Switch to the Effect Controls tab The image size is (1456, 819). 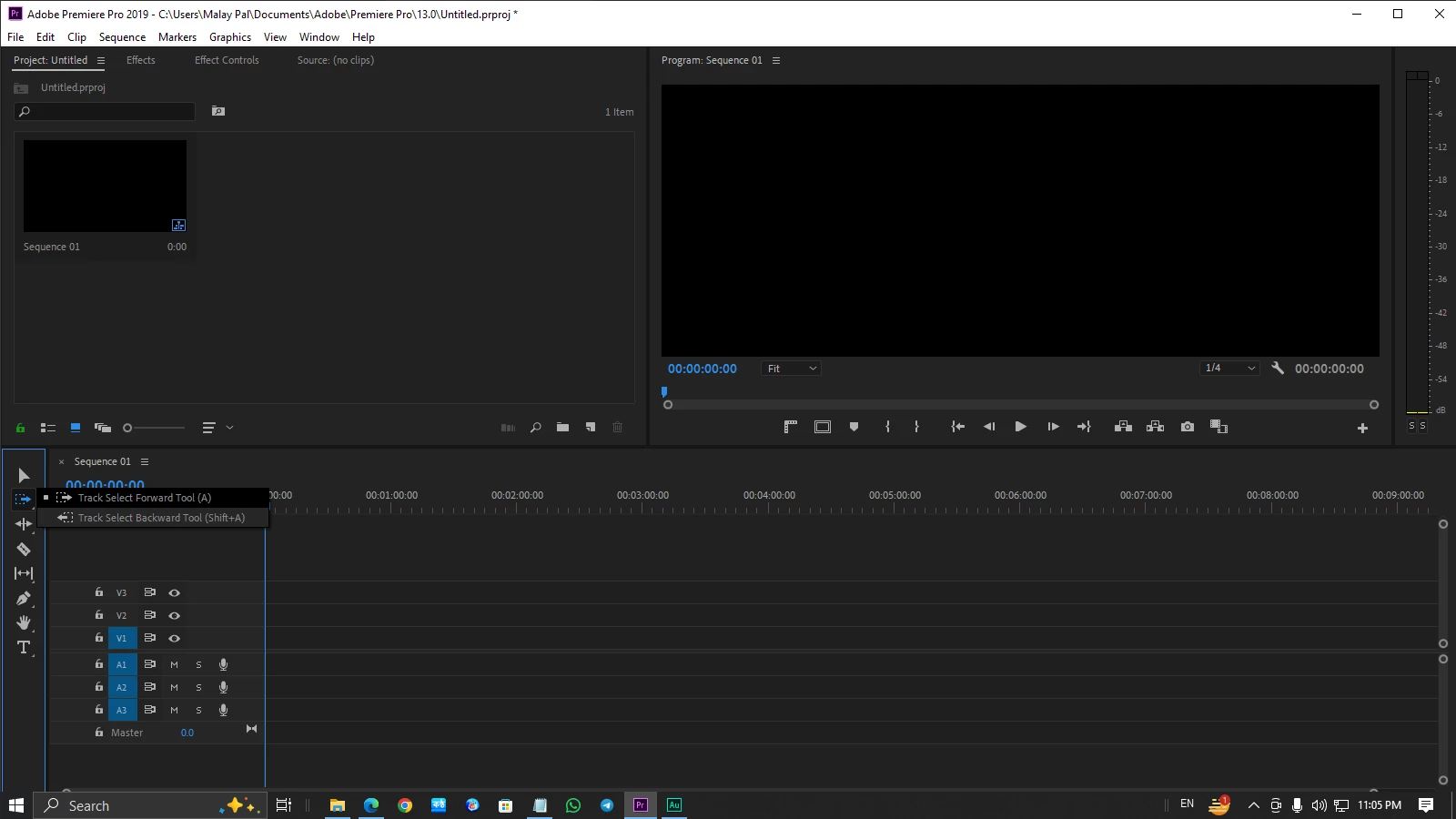(227, 60)
